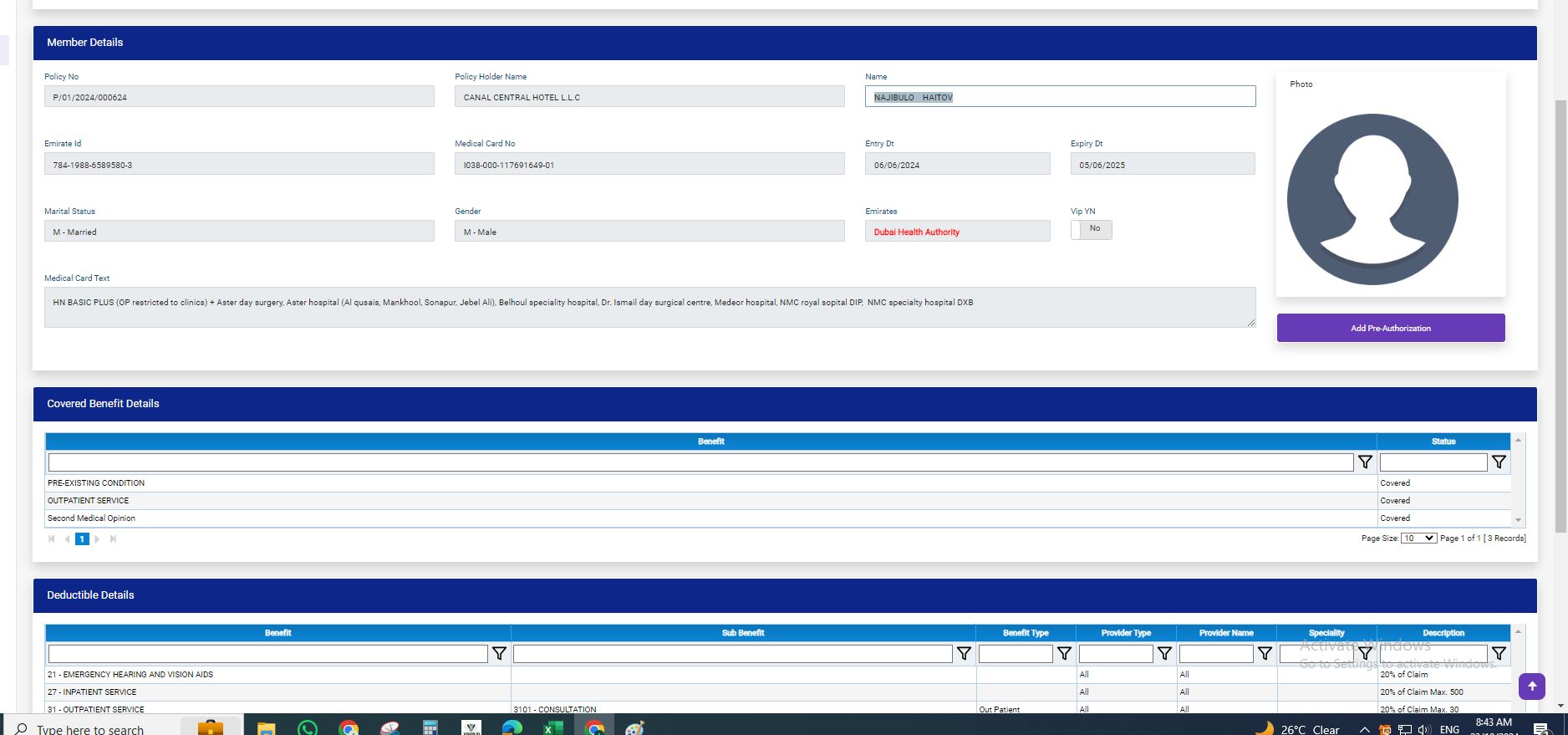1568x735 pixels.
Task: Click the Marital Status field
Action: point(239,231)
